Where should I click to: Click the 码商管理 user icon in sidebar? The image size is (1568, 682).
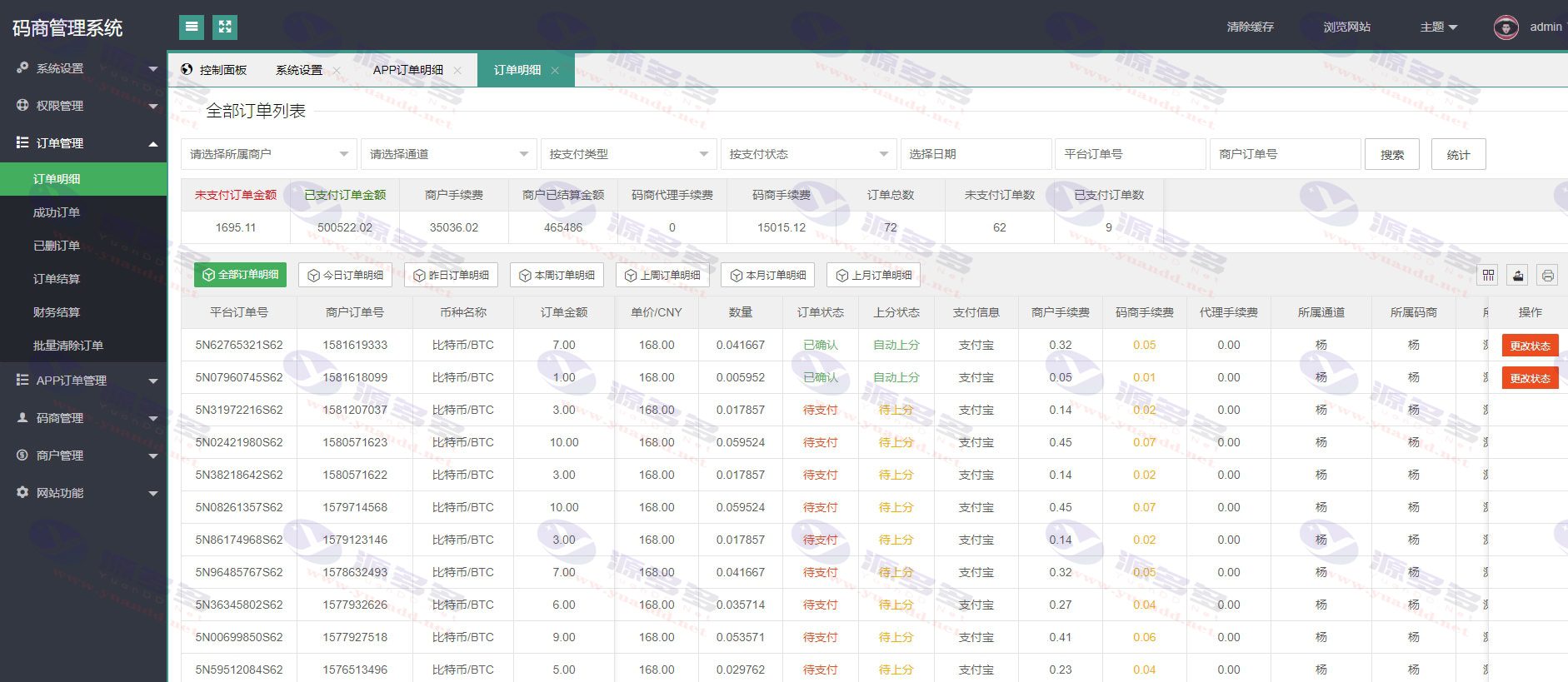click(22, 417)
